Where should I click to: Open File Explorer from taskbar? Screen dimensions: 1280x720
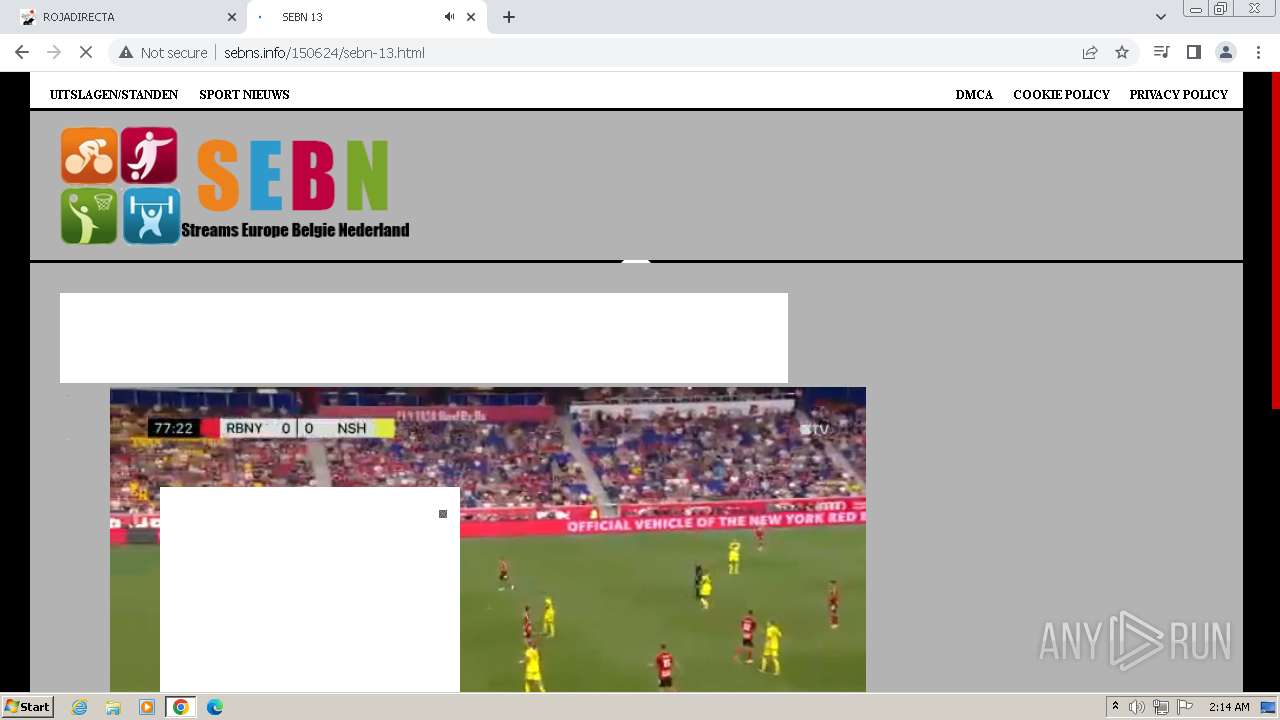coord(113,707)
